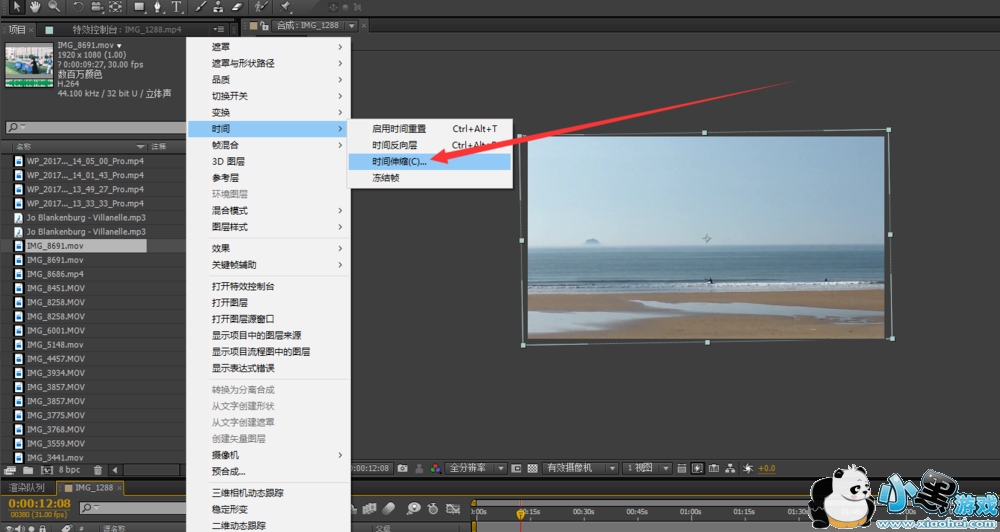The image size is (1000, 532).
Task: Click 冻结帧 in the time submenu
Action: 386,178
